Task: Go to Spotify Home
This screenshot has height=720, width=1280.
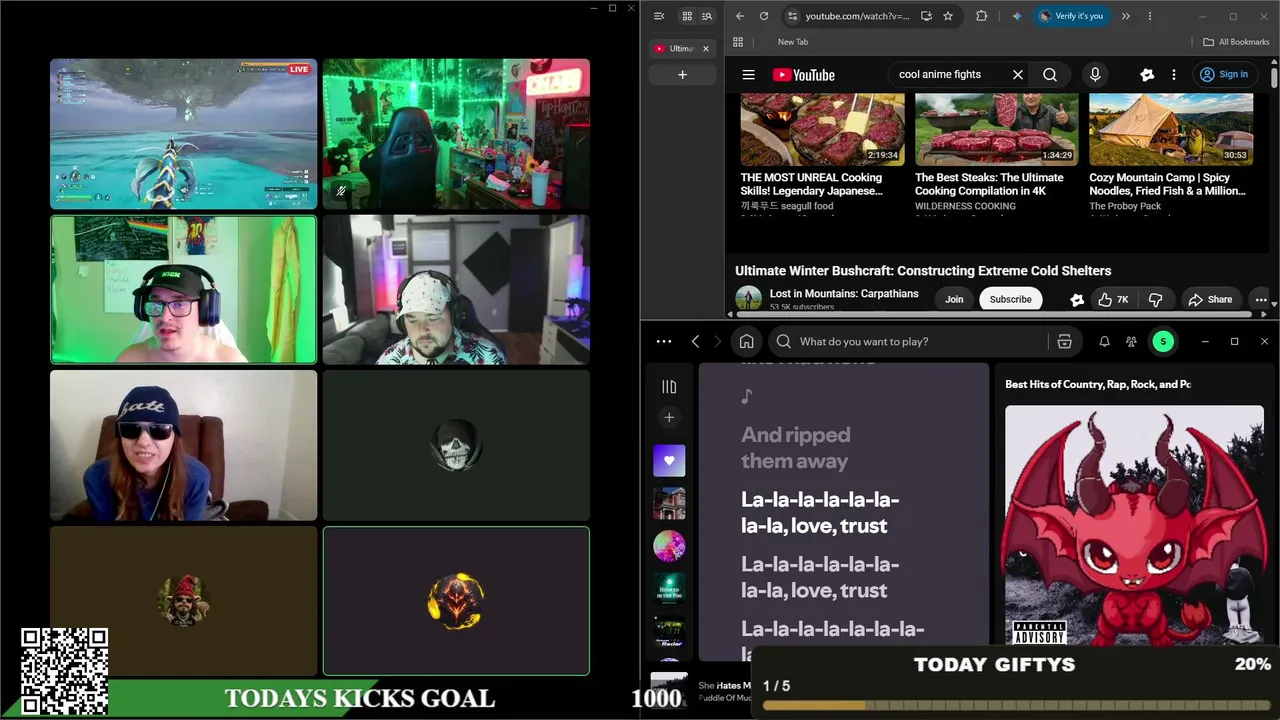Action: point(746,341)
